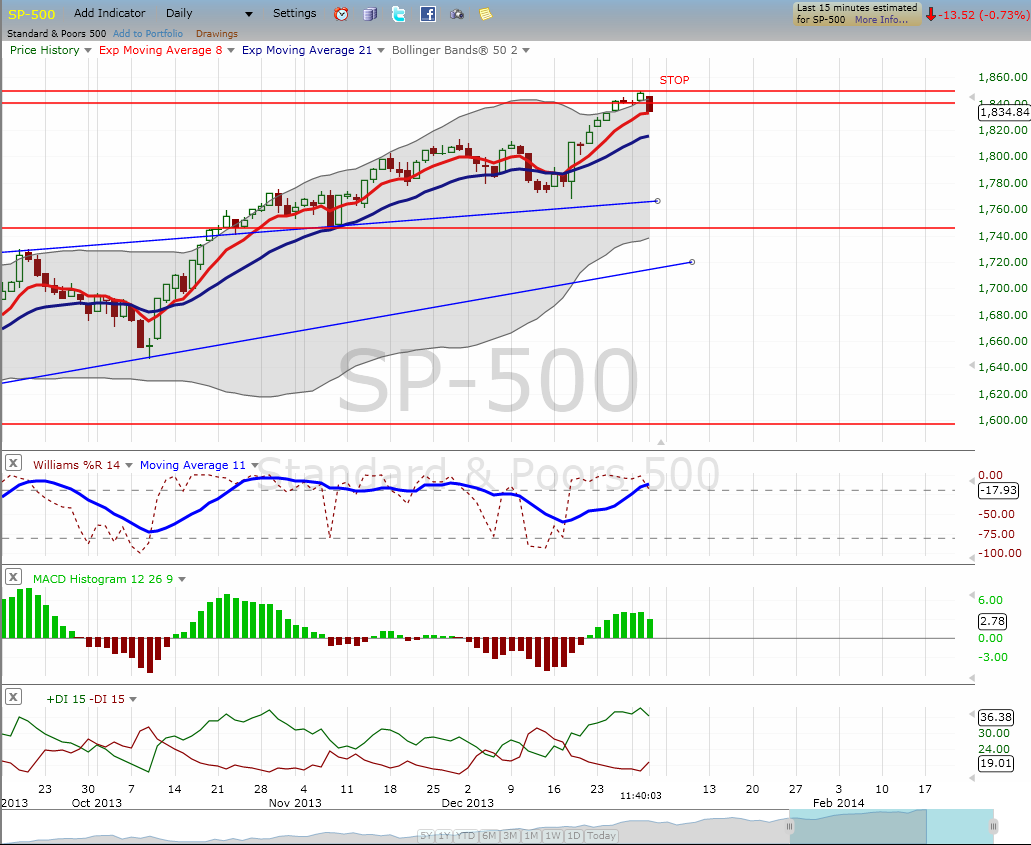
Task: Click the 11:40:03 time label on axis
Action: point(640,796)
